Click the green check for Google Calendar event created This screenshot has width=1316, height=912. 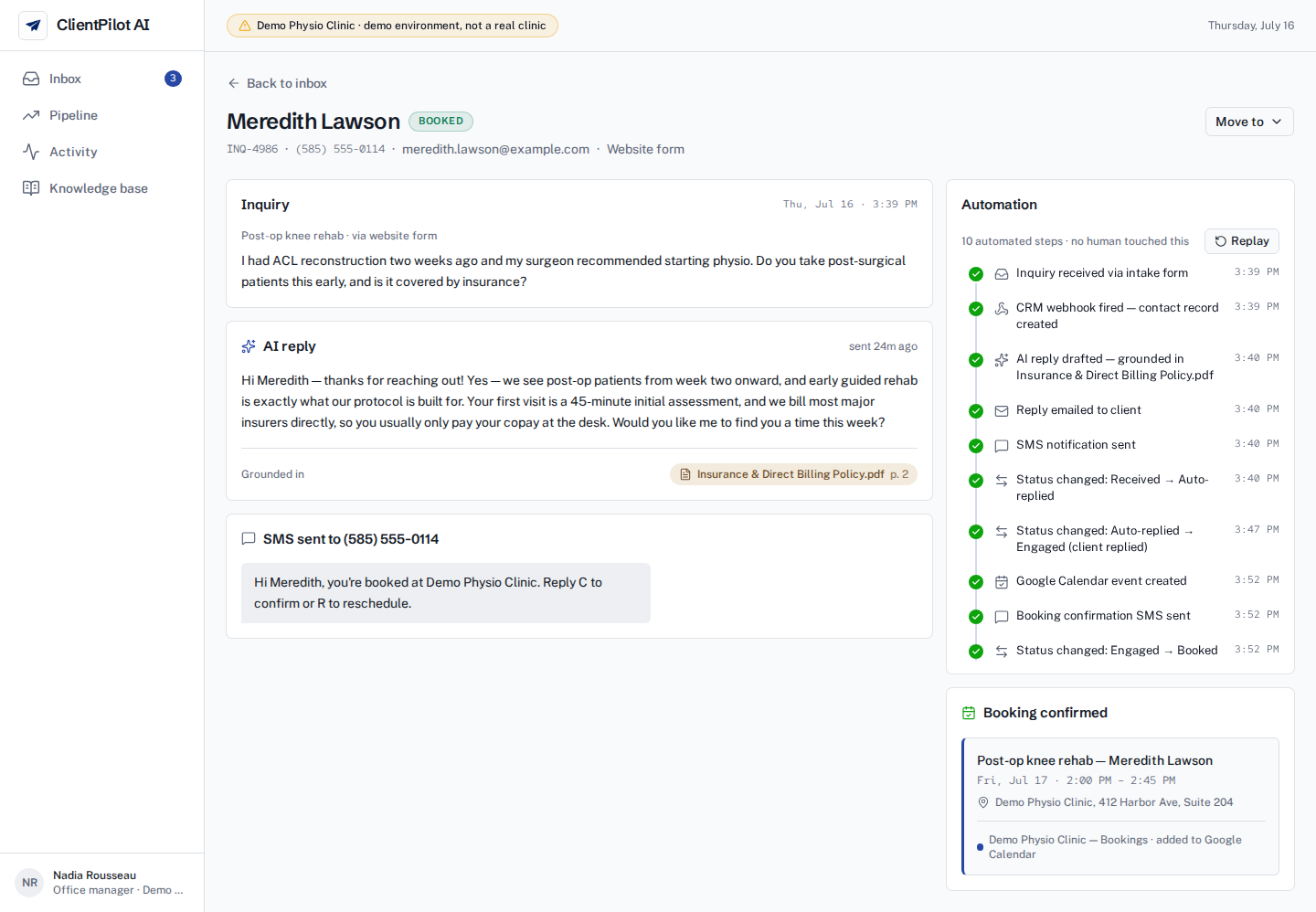976,582
